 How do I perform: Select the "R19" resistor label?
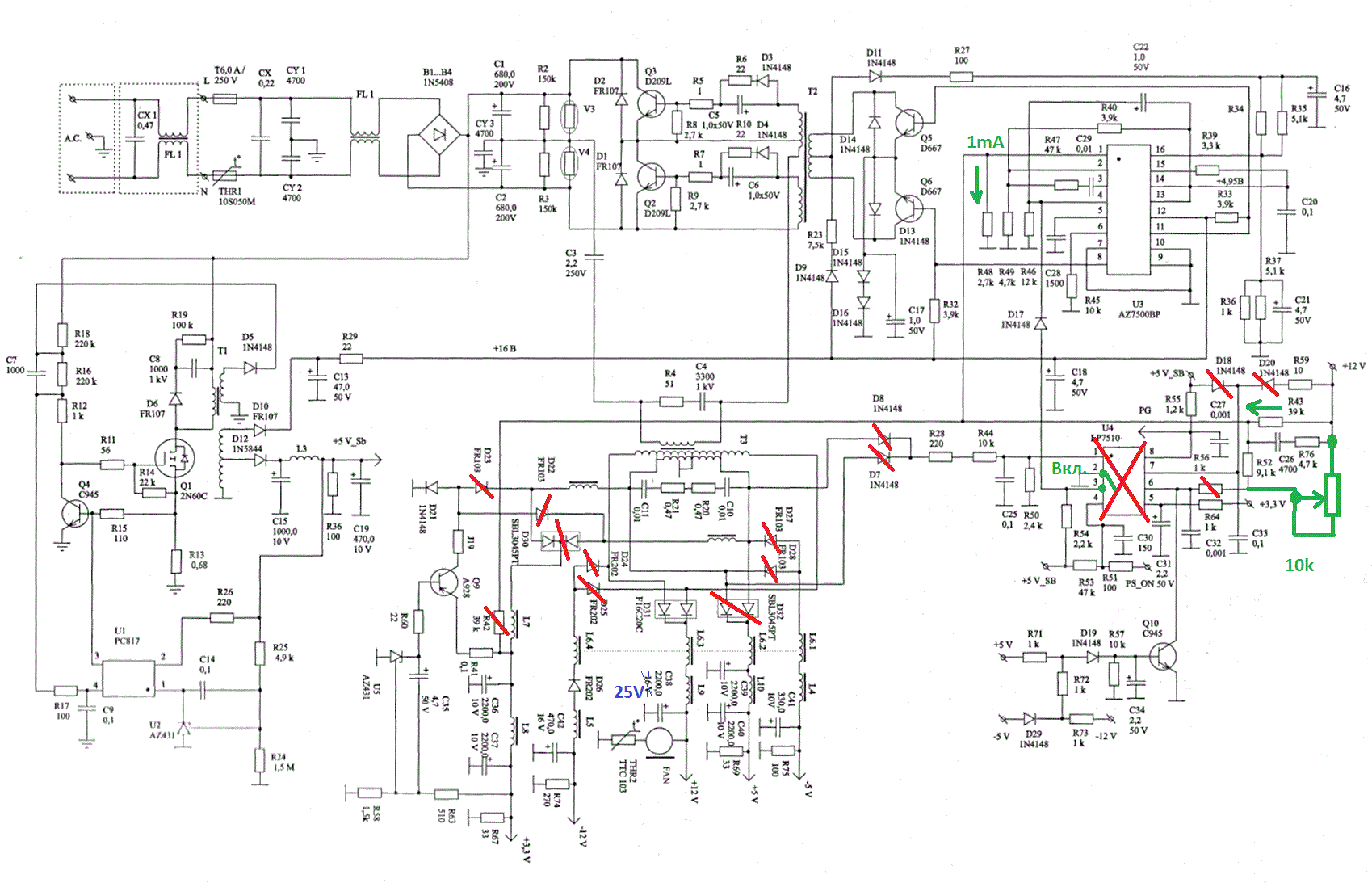179,315
